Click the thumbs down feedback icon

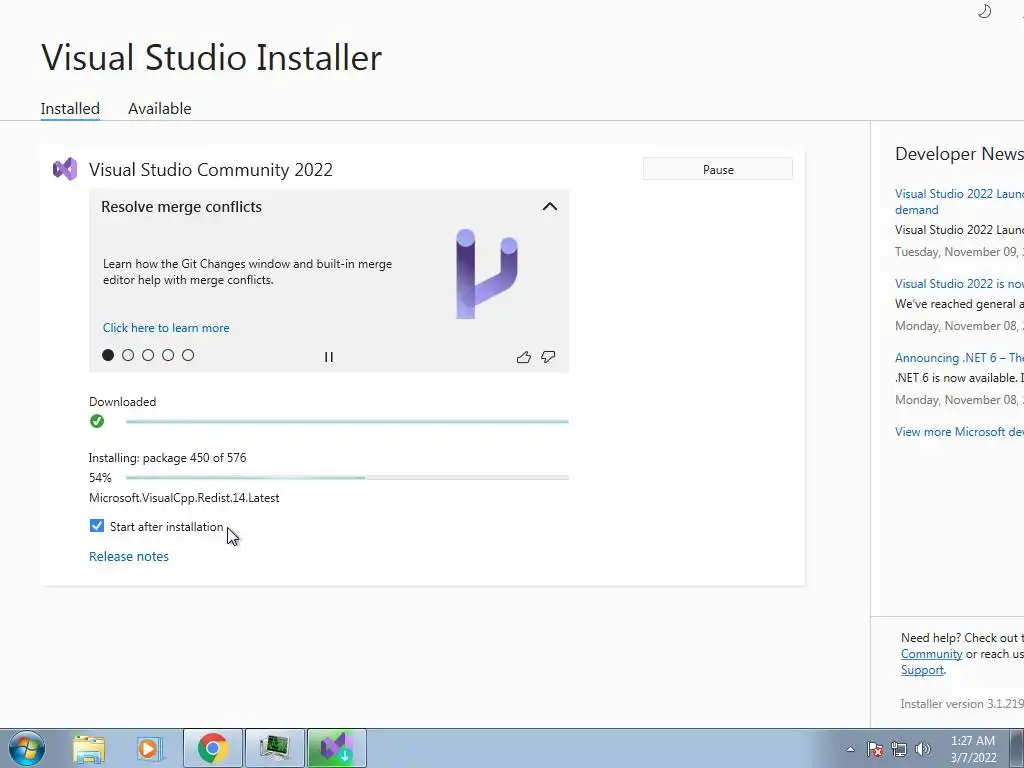[x=548, y=357]
